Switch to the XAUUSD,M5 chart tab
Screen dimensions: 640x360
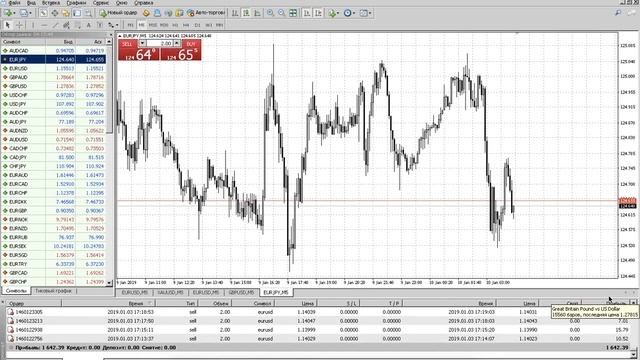point(170,293)
